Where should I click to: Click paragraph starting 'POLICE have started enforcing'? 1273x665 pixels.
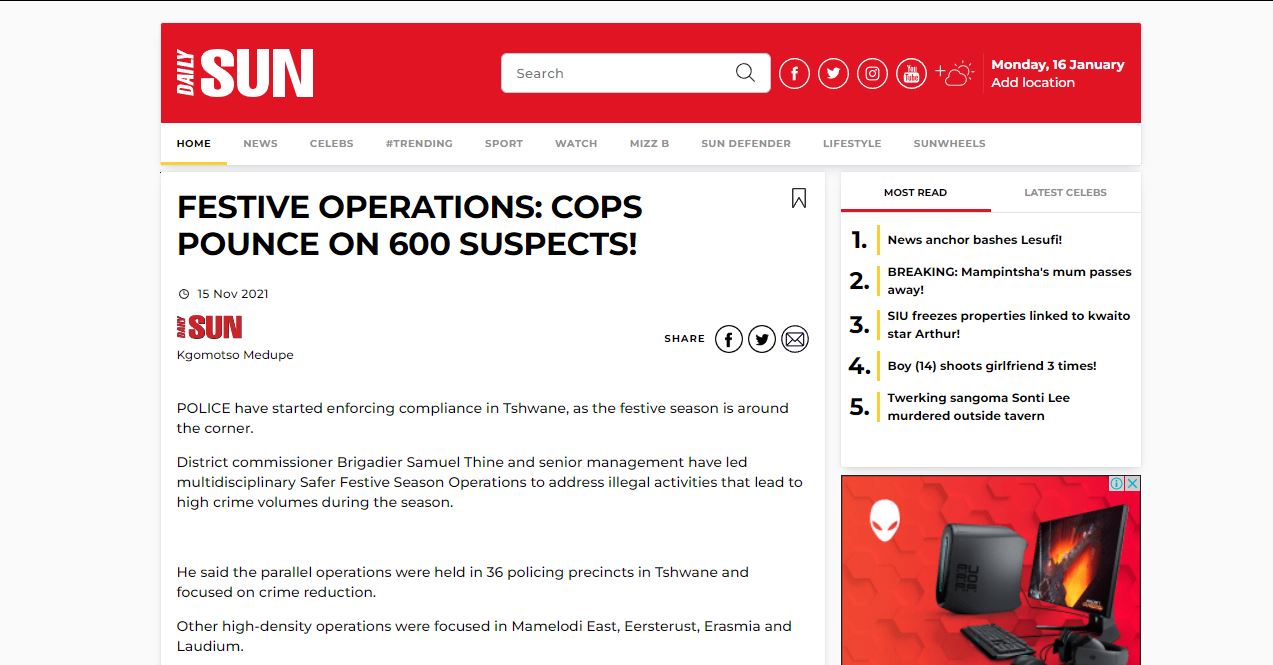[483, 418]
